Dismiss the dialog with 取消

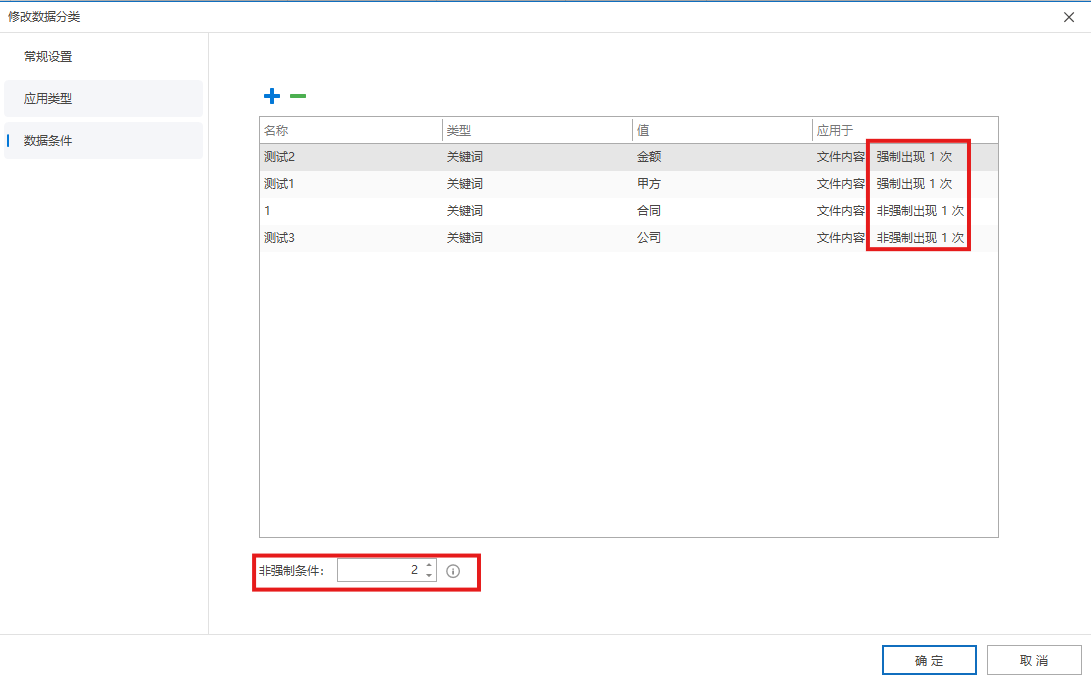(x=1034, y=659)
